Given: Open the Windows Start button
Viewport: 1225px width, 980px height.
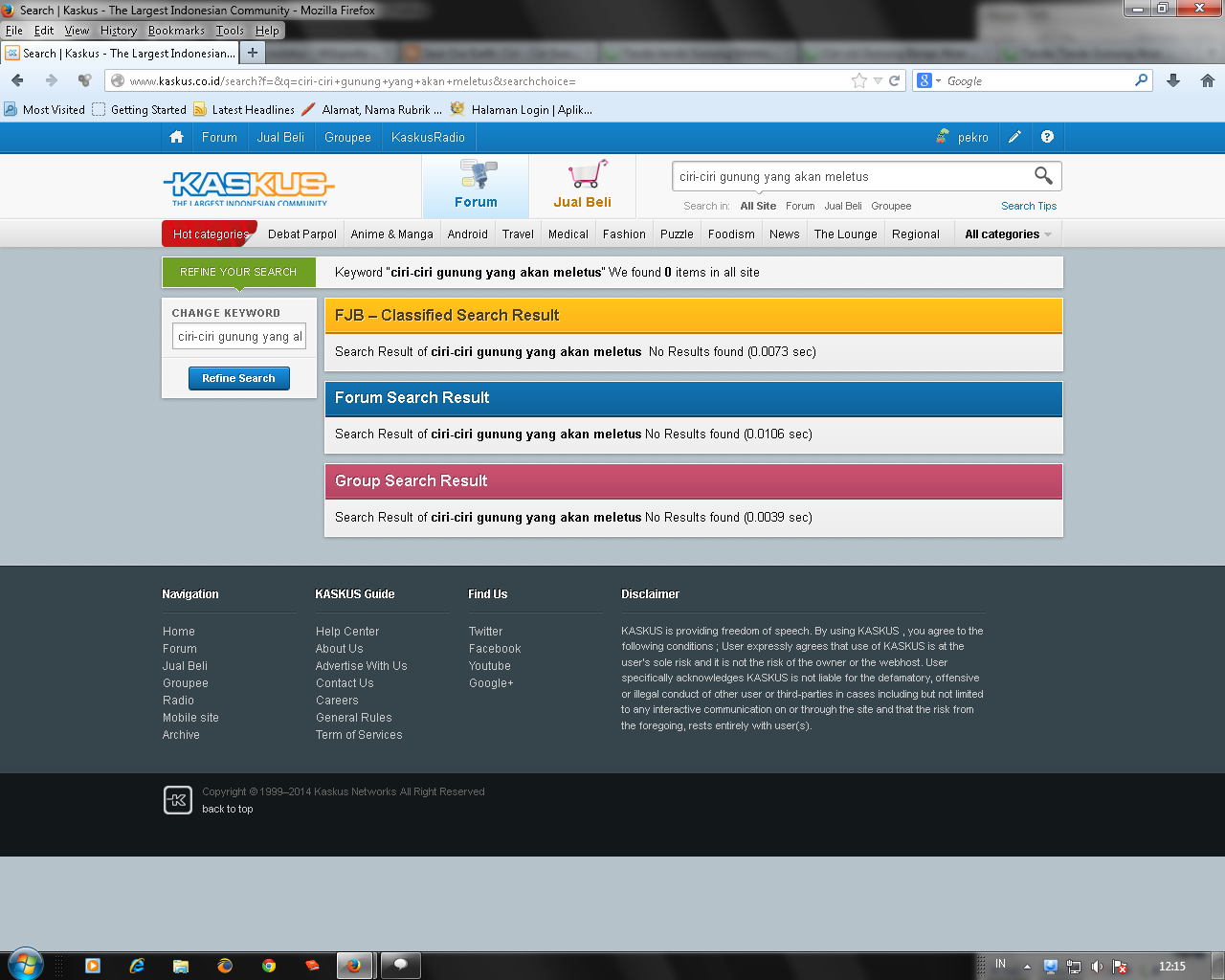Looking at the screenshot, I should 24,965.
